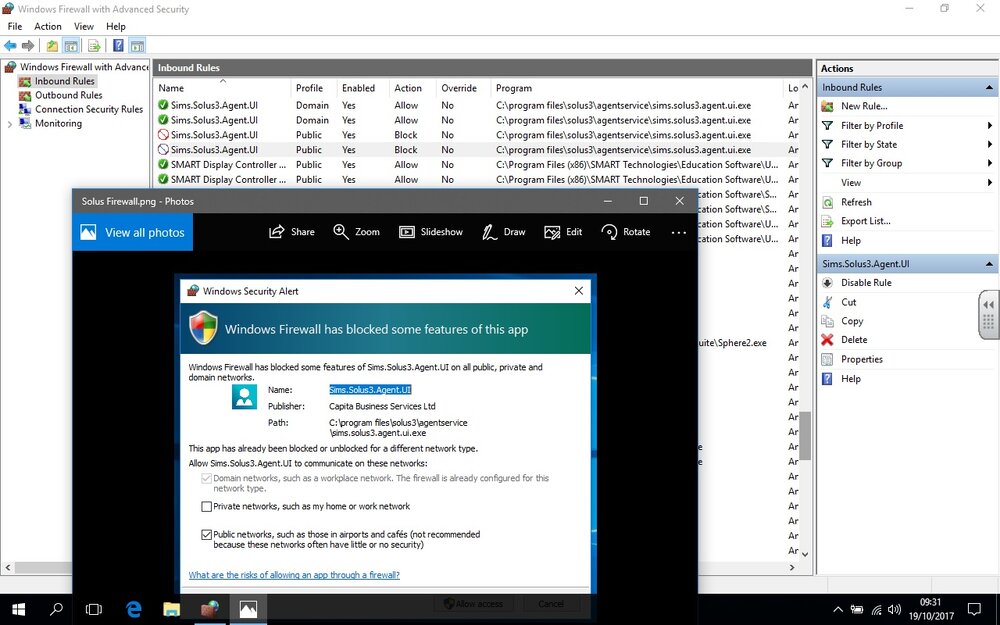Click the Cut action
1000x625 pixels.
[848, 302]
